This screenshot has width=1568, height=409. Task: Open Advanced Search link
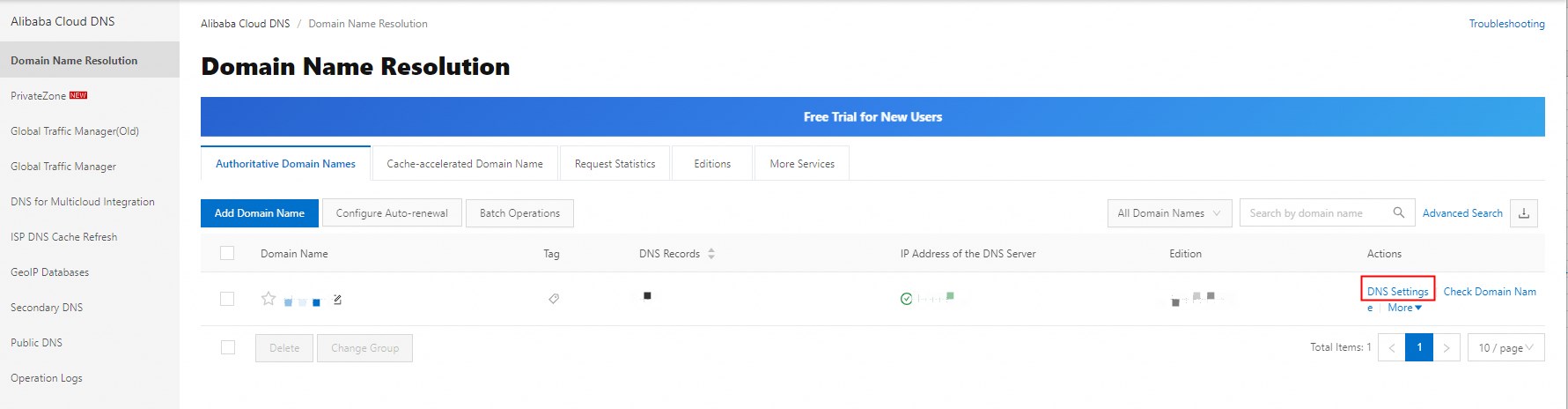[x=1462, y=213]
